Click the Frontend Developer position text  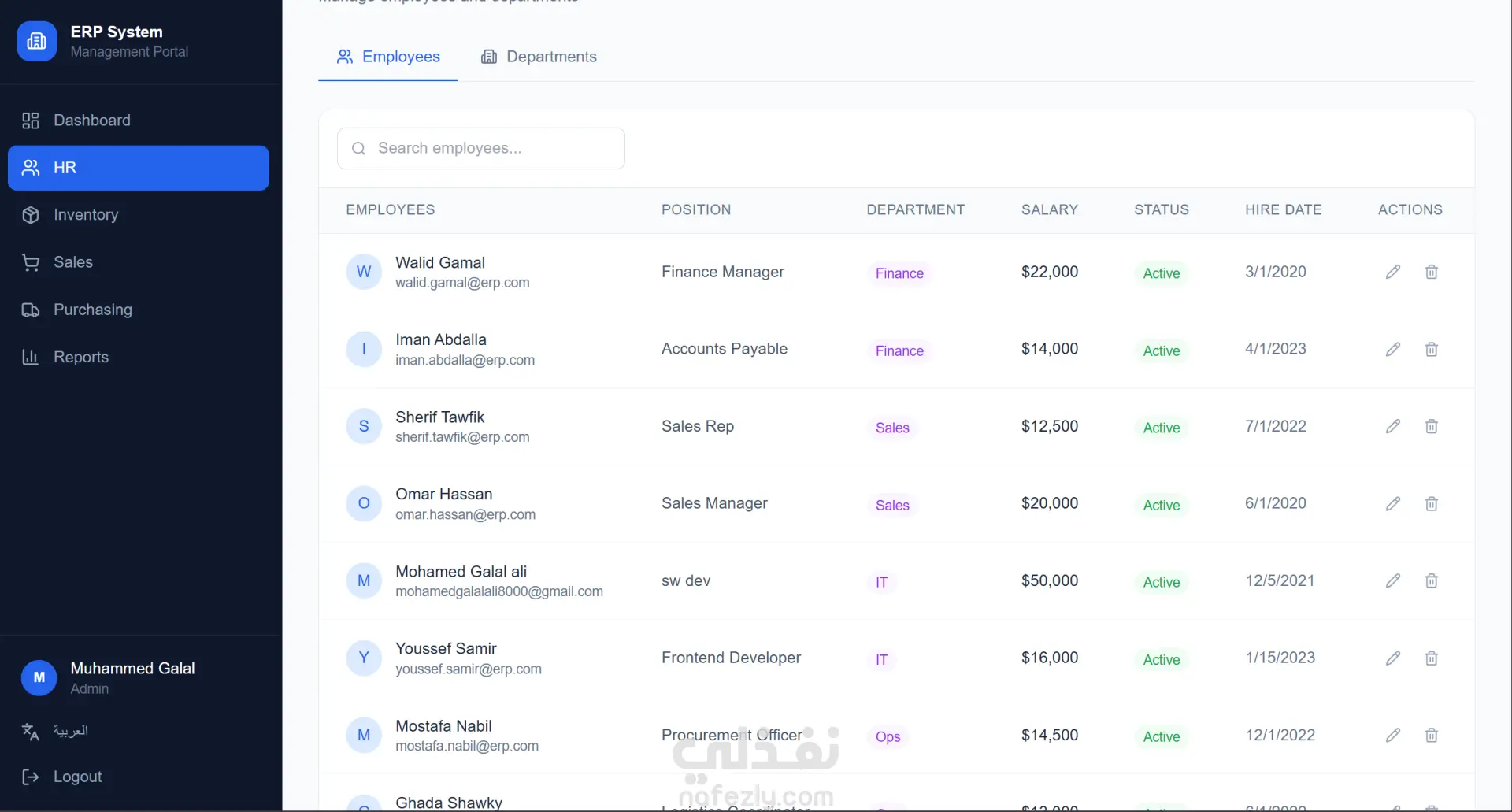(731, 658)
